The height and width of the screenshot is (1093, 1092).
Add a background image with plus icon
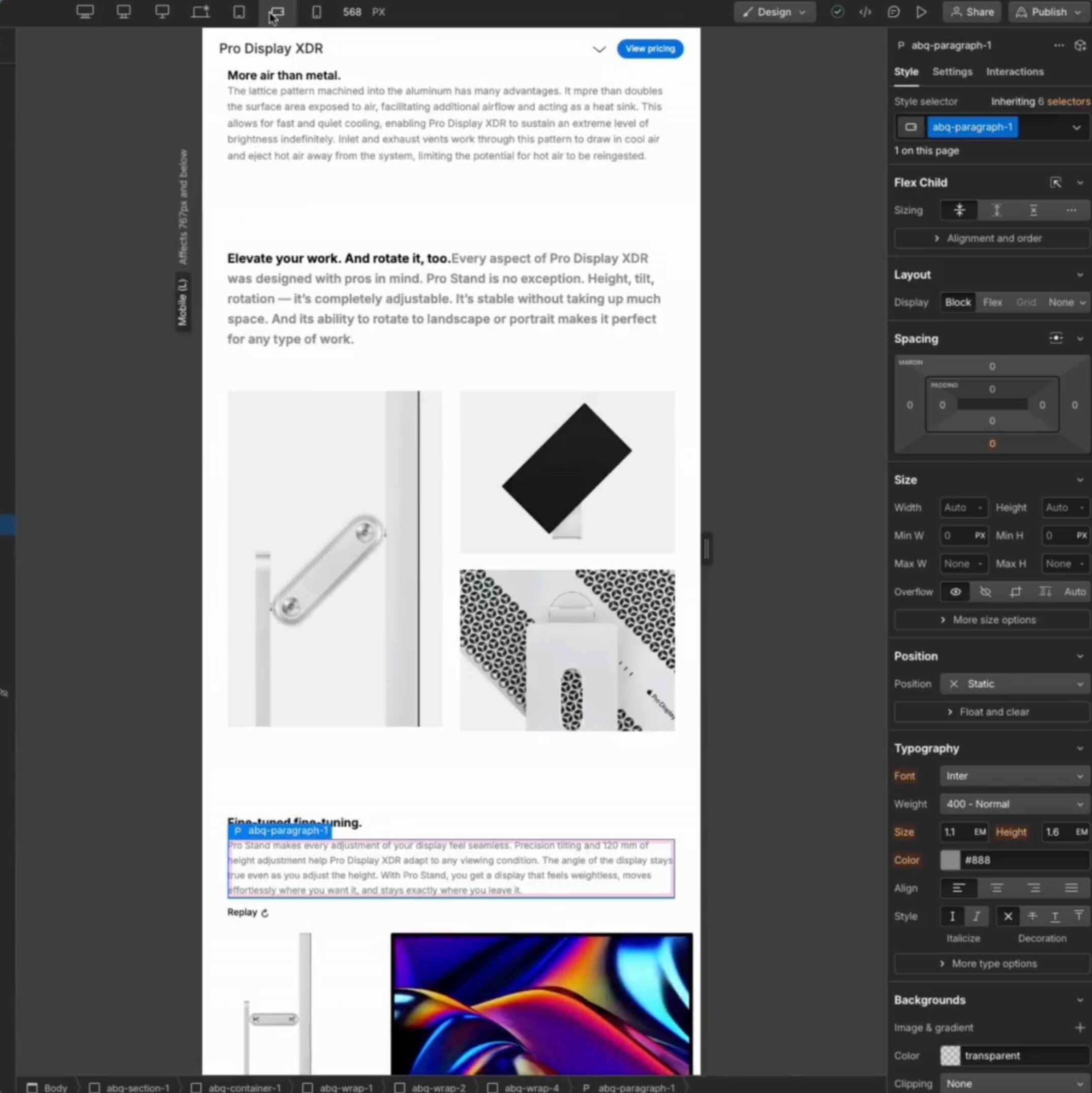[1080, 1027]
